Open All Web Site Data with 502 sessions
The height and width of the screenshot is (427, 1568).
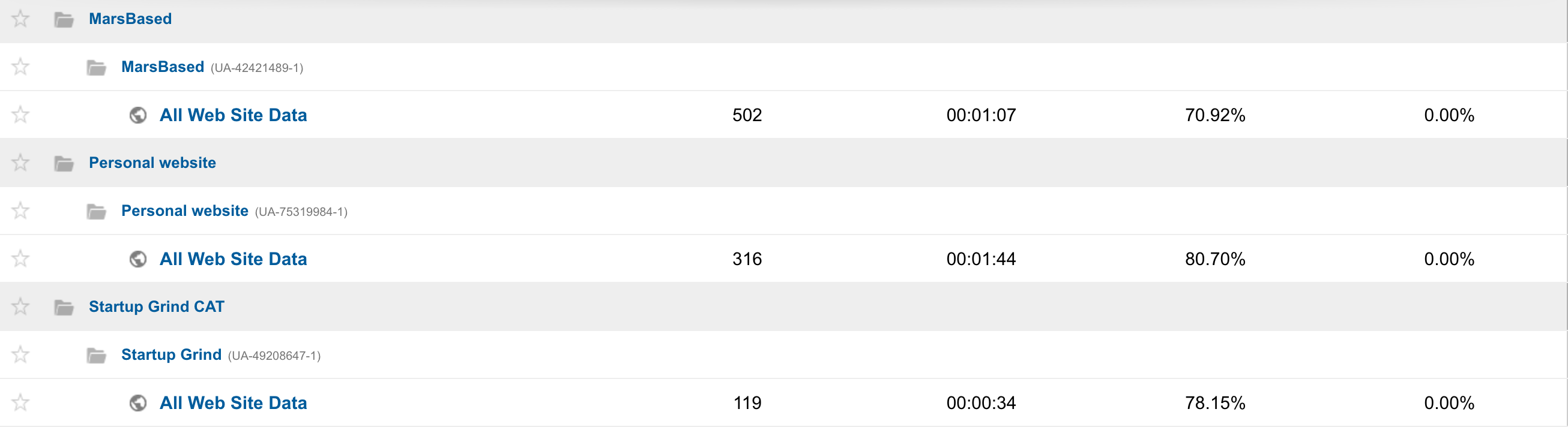click(x=233, y=115)
